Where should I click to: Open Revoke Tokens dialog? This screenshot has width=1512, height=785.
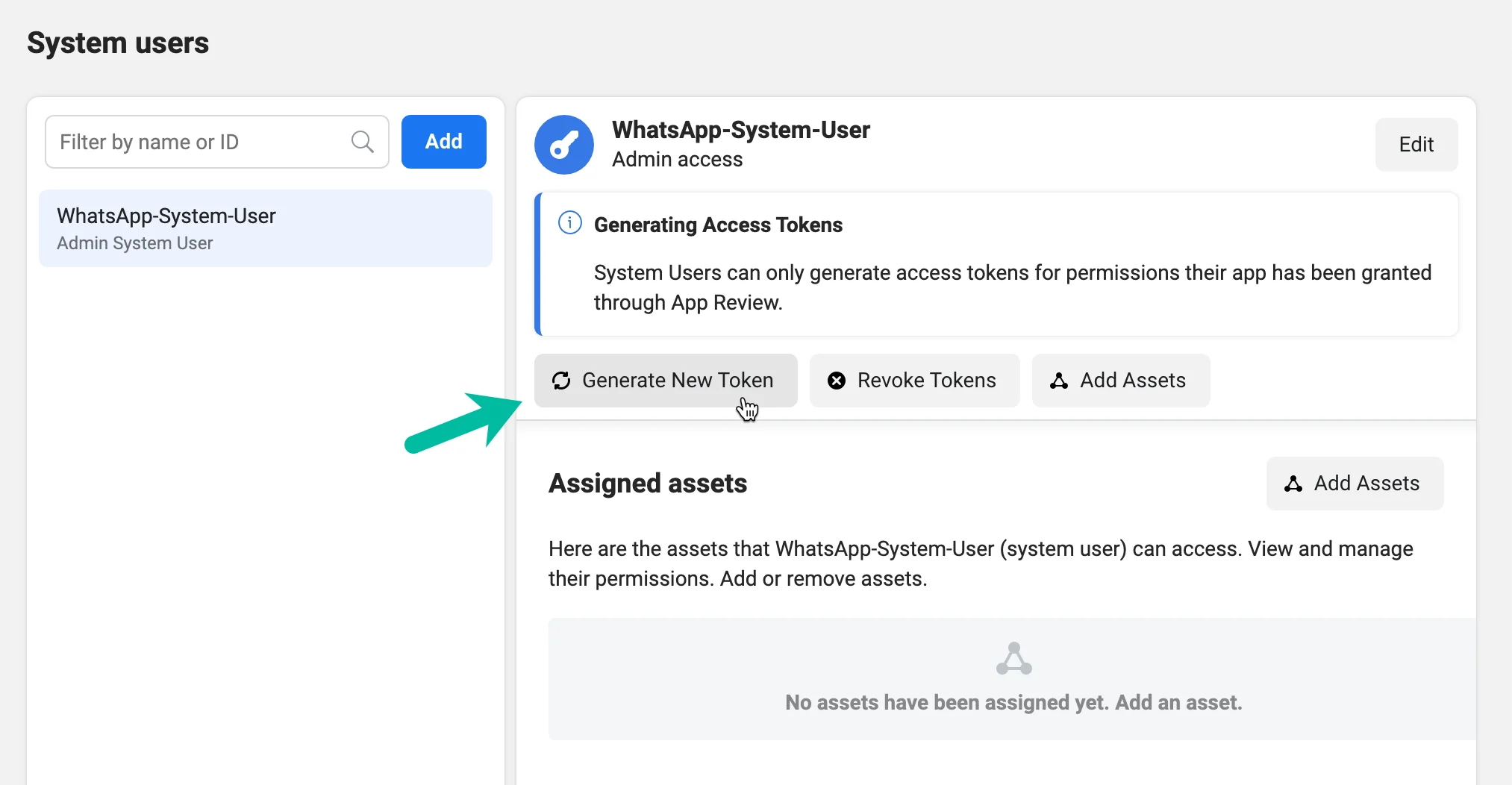pos(914,381)
